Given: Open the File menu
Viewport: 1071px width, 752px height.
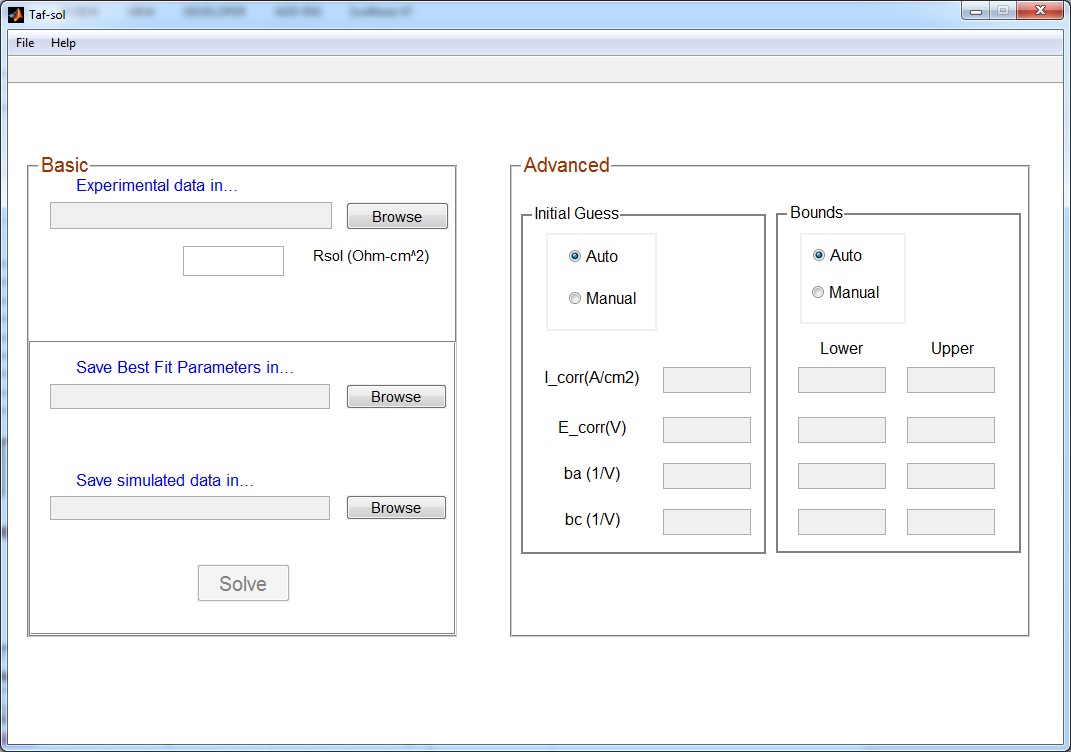Looking at the screenshot, I should (25, 43).
